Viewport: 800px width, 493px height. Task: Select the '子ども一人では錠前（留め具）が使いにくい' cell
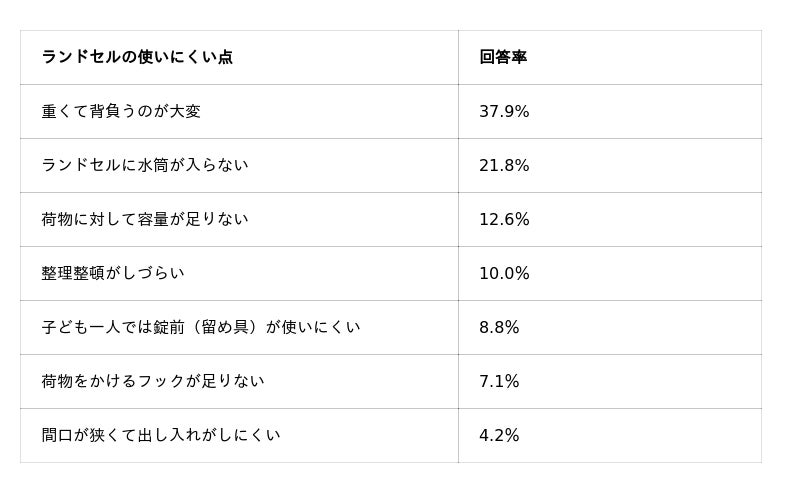(201, 327)
